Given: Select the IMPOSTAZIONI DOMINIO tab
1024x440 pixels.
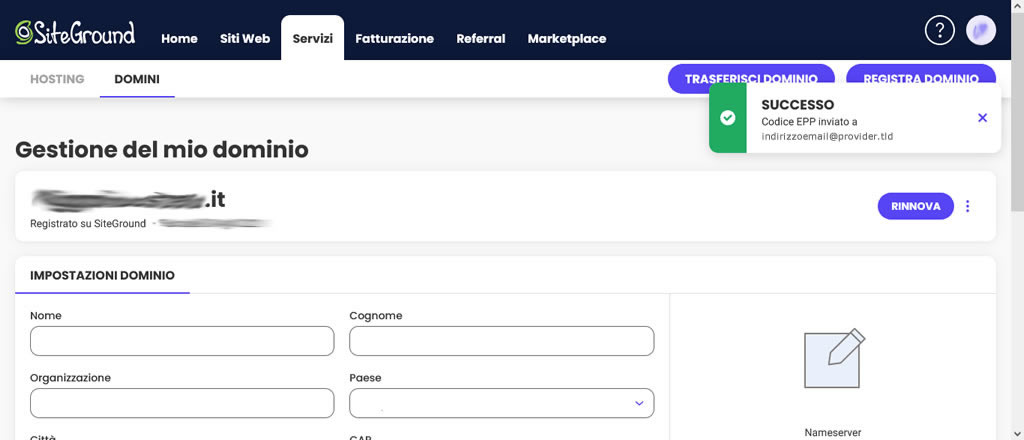Looking at the screenshot, I should click(x=103, y=275).
